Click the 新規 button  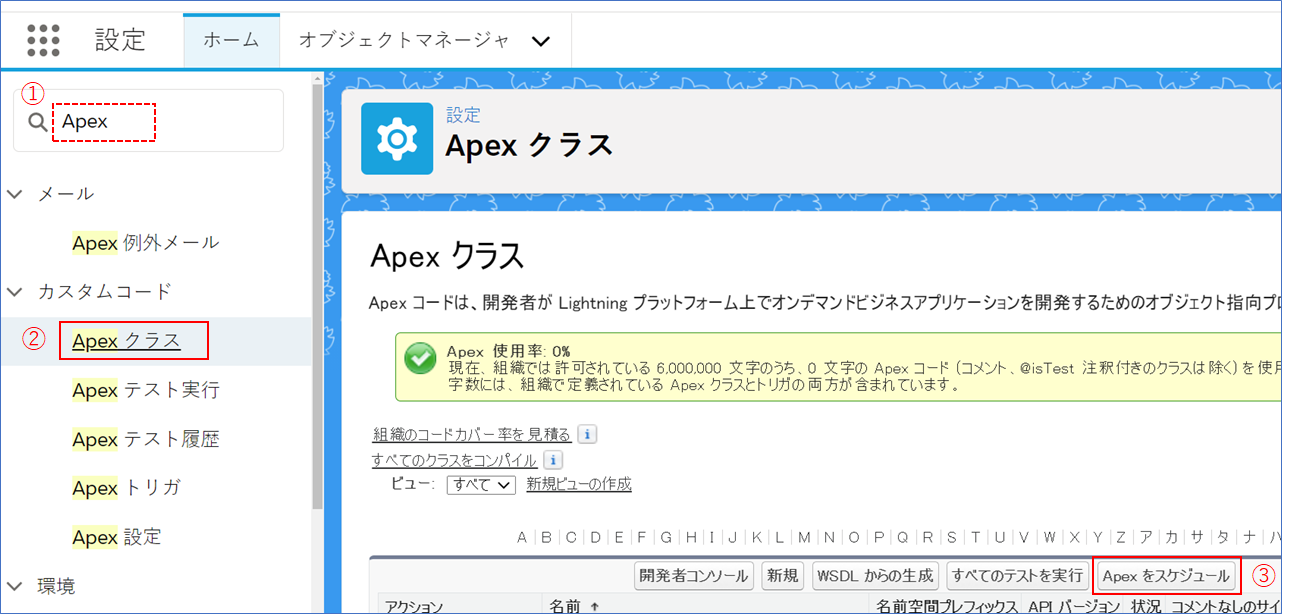782,576
